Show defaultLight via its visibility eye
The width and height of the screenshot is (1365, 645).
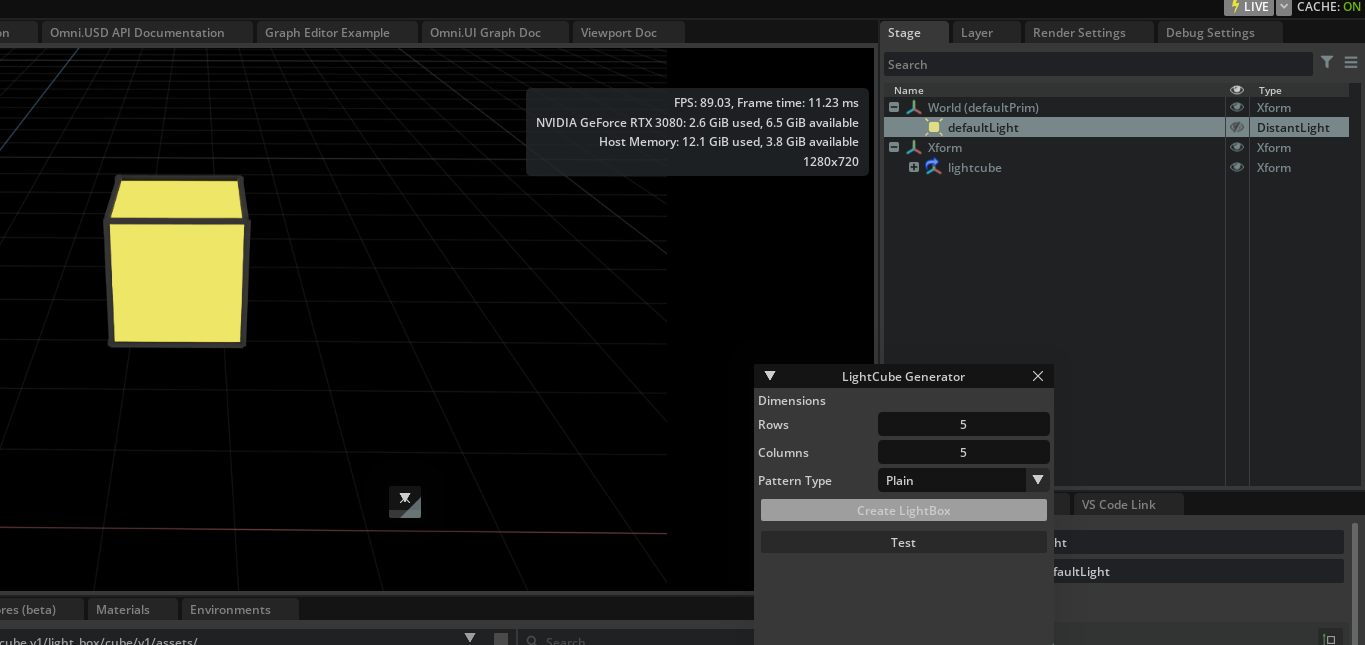coord(1237,127)
